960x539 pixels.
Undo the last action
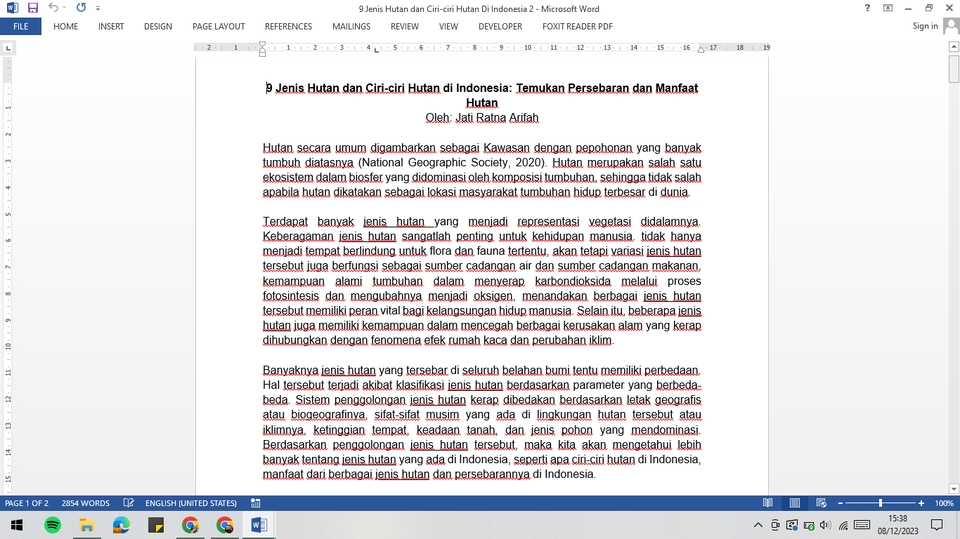(x=53, y=8)
